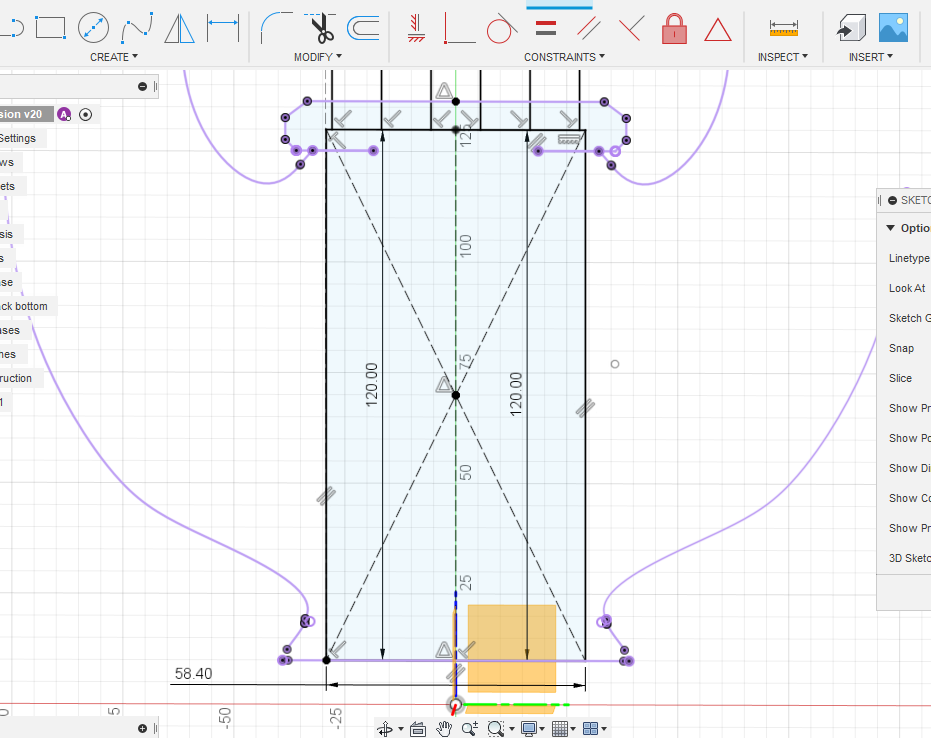Open the INSPECT dropdown menu

click(783, 57)
